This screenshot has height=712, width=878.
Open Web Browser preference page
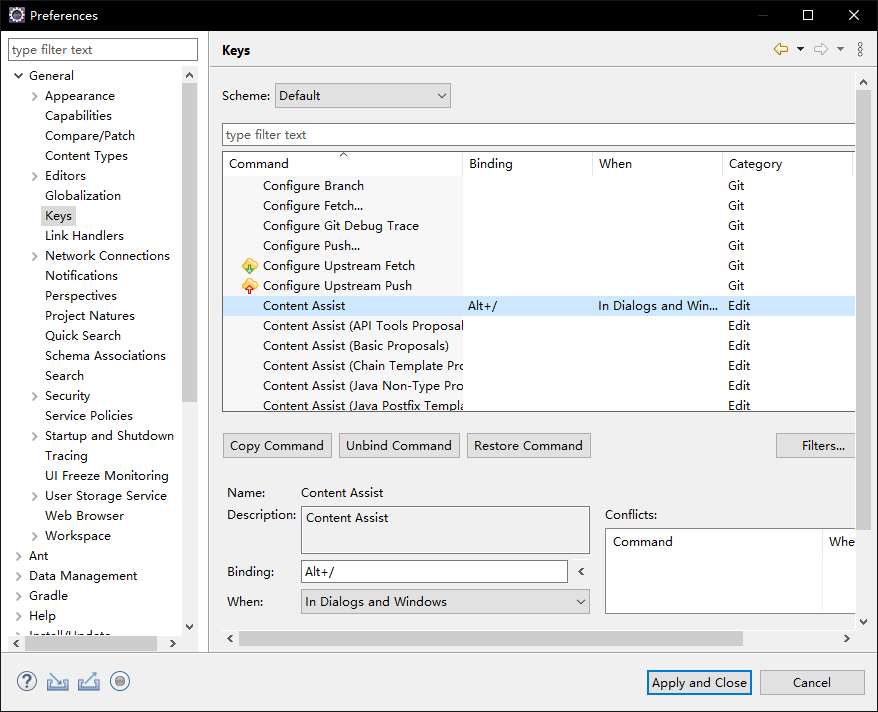click(85, 516)
